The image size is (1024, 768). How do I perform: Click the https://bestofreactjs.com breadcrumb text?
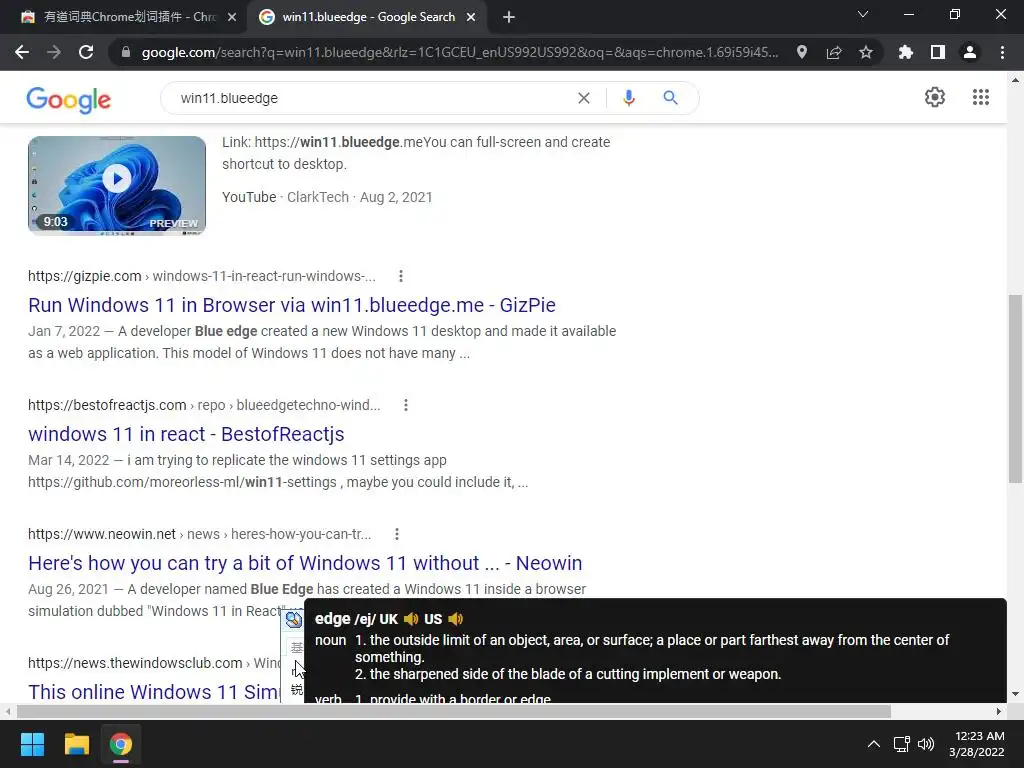(x=107, y=405)
